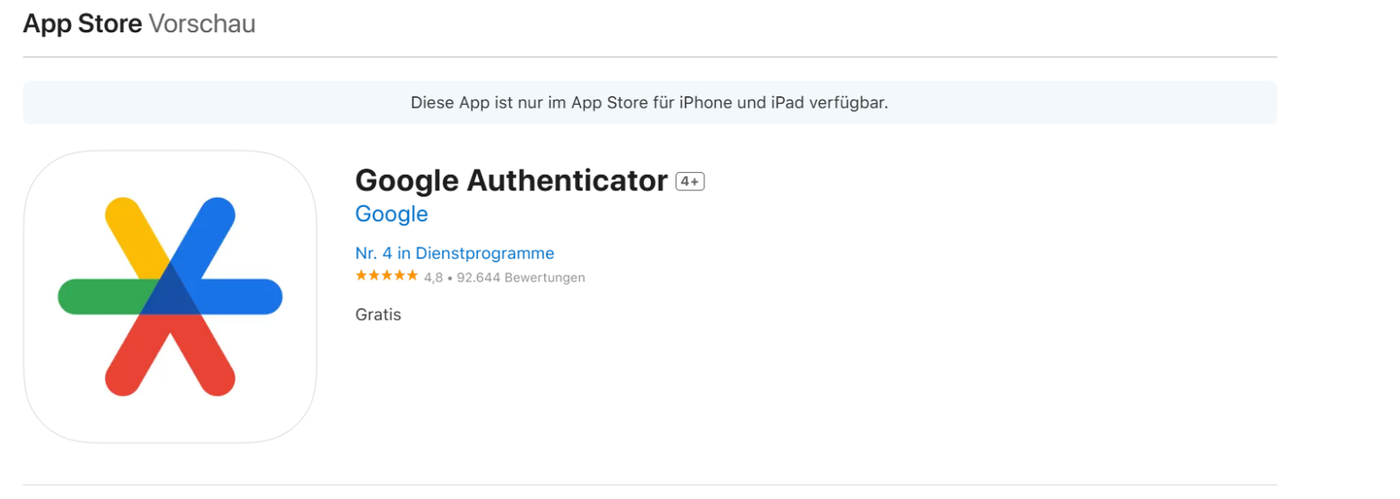This screenshot has height=499, width=1400.
Task: Click the Gratis price label
Action: click(378, 315)
